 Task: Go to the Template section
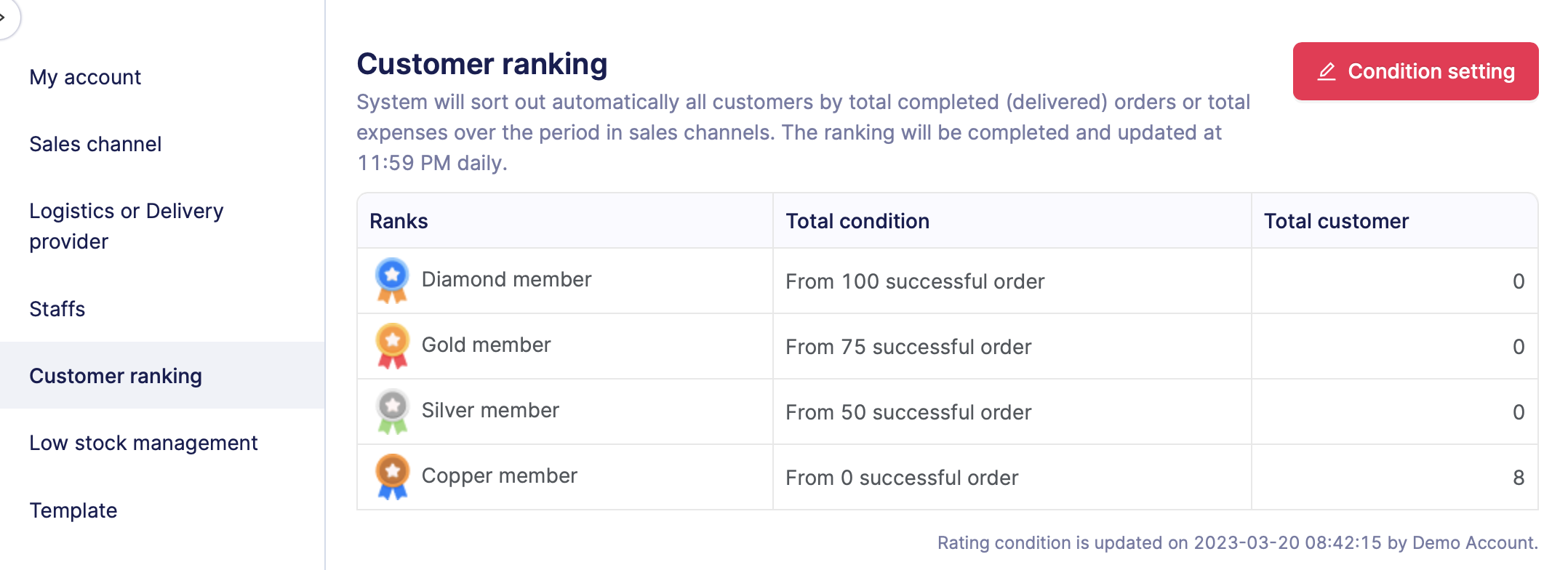point(73,510)
